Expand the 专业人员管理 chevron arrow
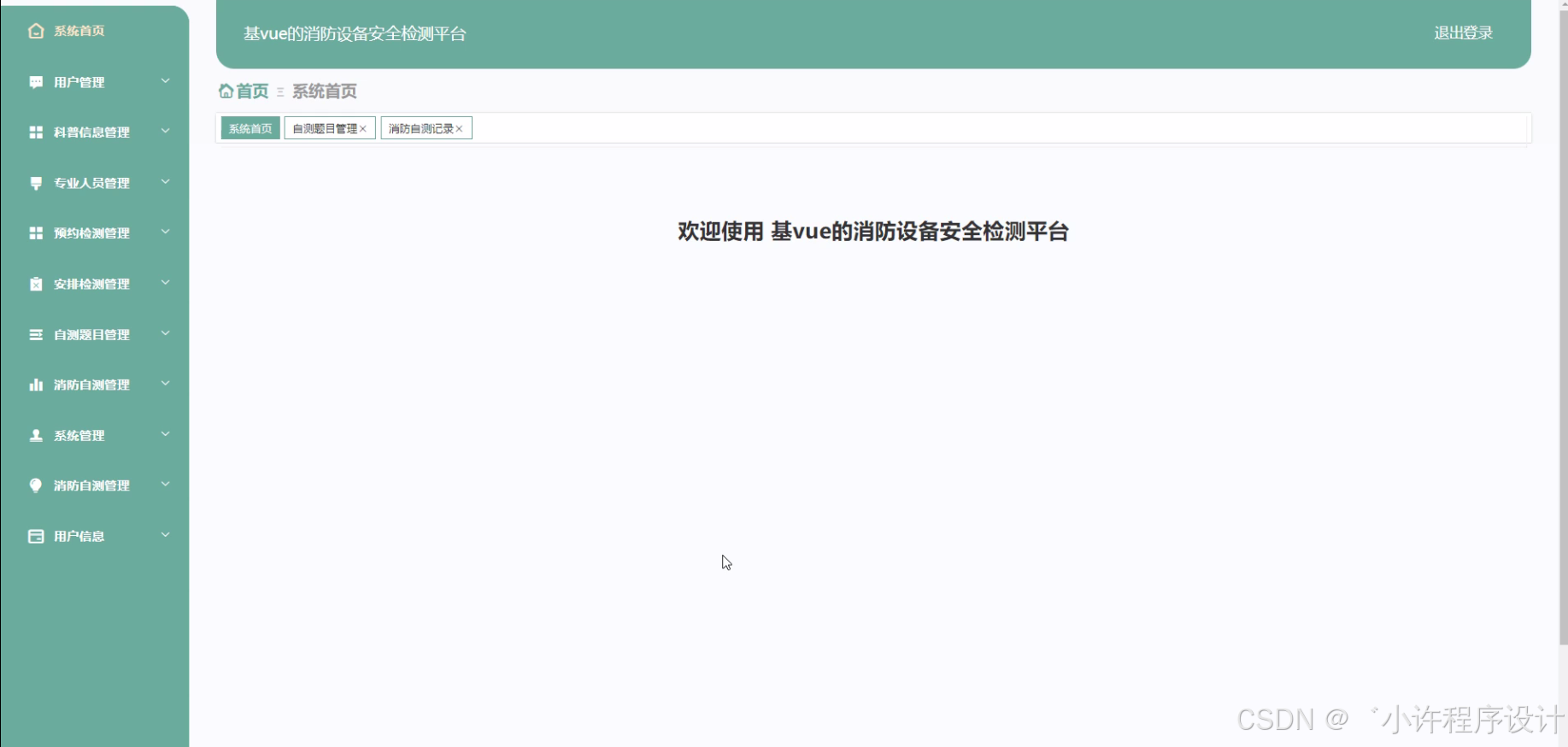 point(166,182)
